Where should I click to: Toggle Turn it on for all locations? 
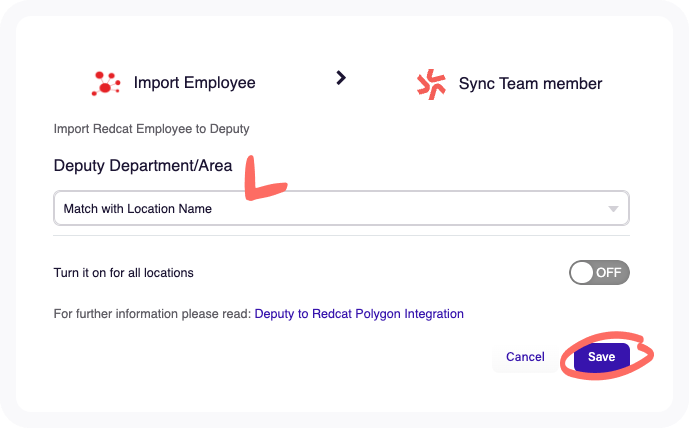599,272
